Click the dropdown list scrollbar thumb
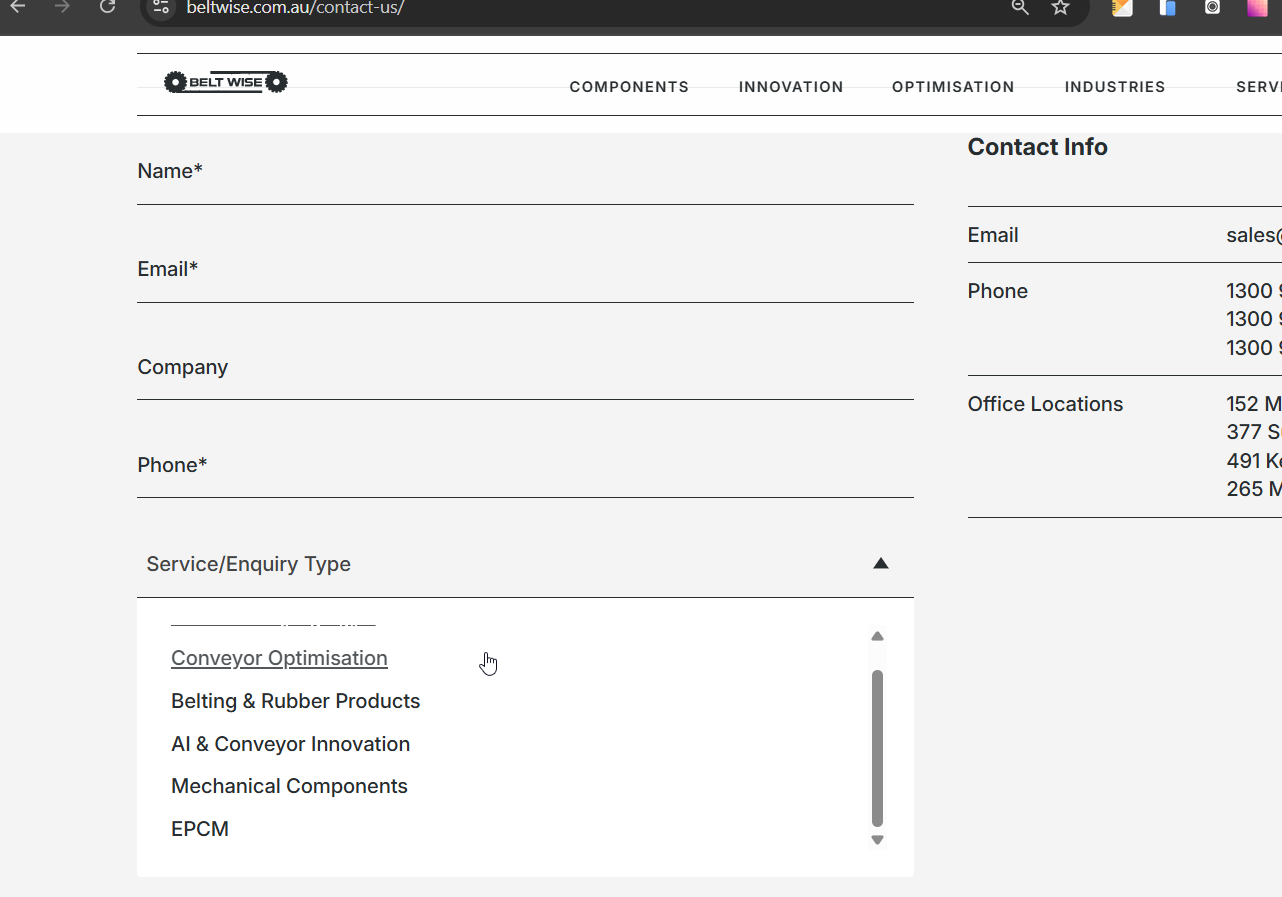This screenshot has width=1282, height=897. [877, 747]
